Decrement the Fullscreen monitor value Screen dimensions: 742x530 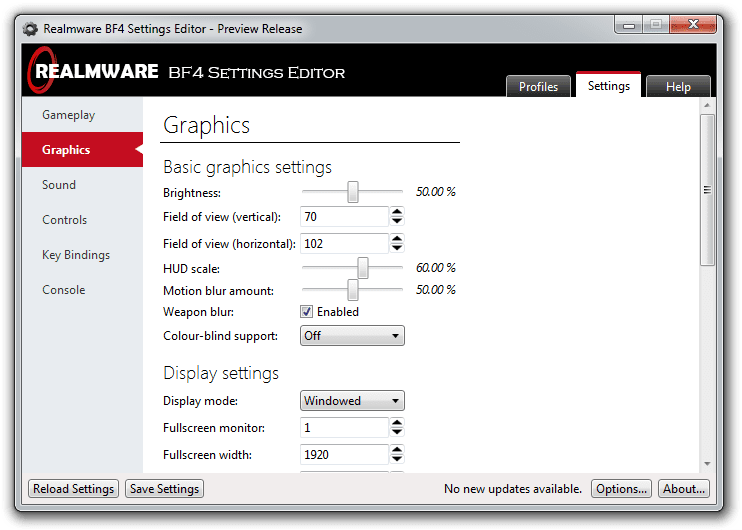[397, 433]
